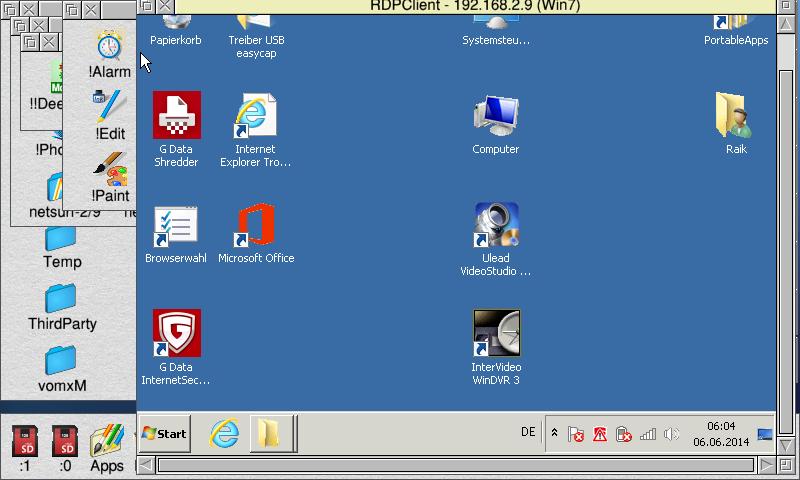The image size is (800, 480).
Task: Open the ThirdParty folder
Action: pyautogui.click(x=62, y=308)
